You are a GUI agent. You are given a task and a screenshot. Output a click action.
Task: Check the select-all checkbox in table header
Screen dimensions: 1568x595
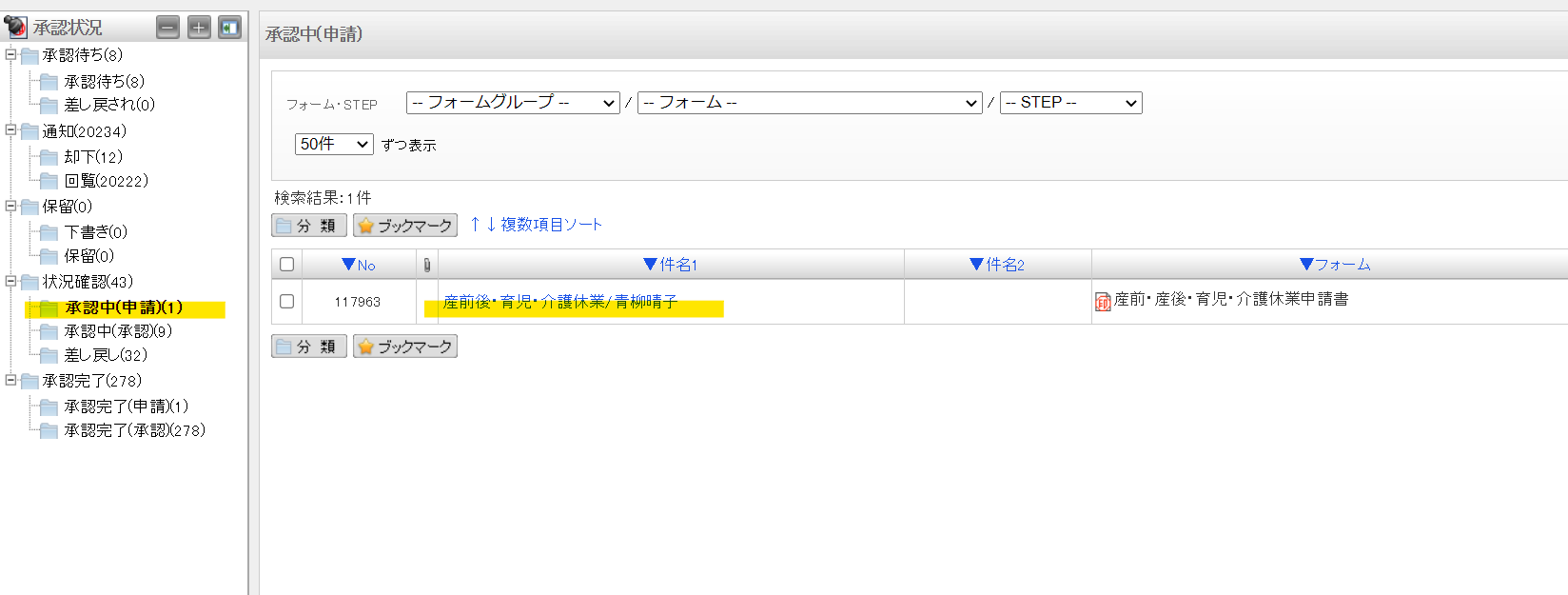click(x=286, y=265)
